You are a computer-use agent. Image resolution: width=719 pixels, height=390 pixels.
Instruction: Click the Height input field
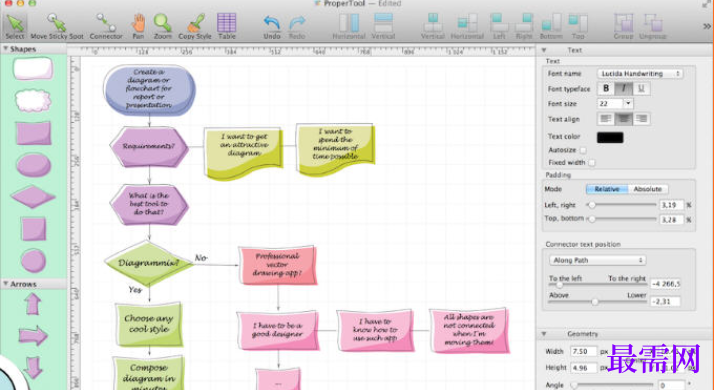[x=583, y=368]
